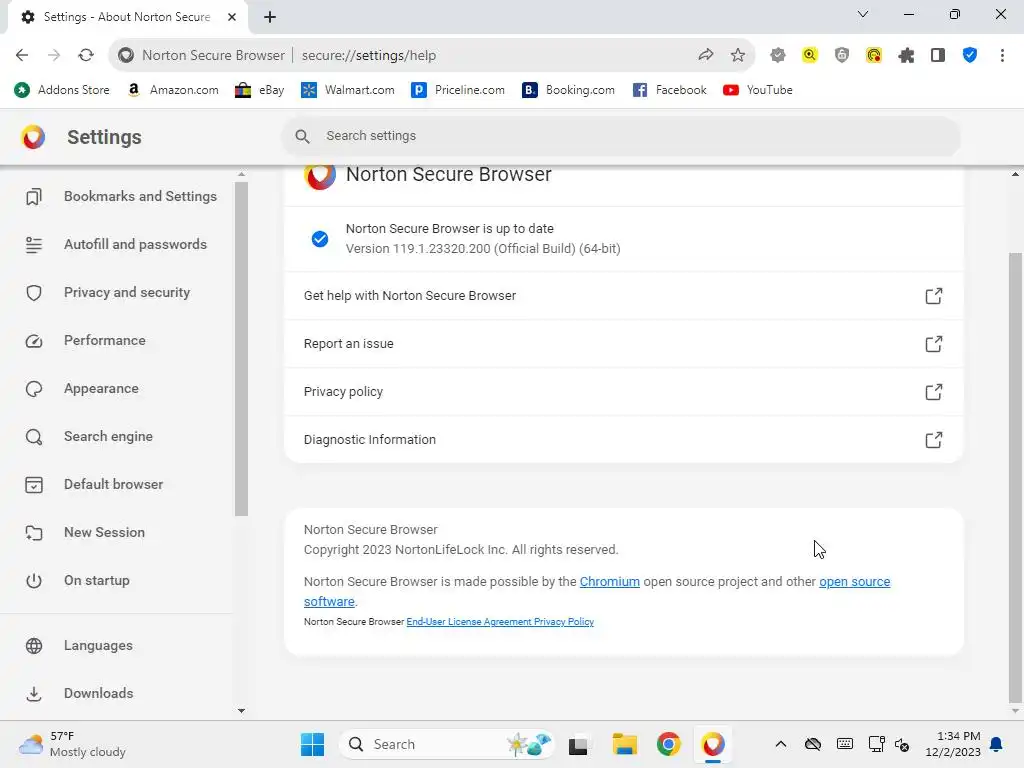The image size is (1024, 768).
Task: Open the Privacy policy row
Action: (624, 392)
